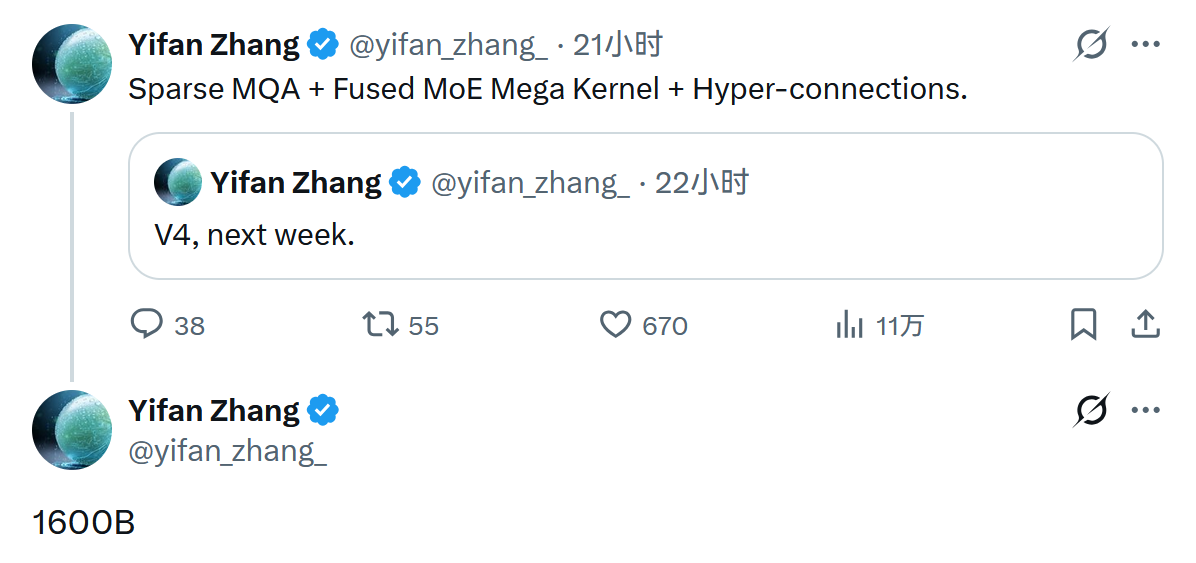View analytics showing 11万 views
This screenshot has height=563, width=1196.
pos(849,324)
